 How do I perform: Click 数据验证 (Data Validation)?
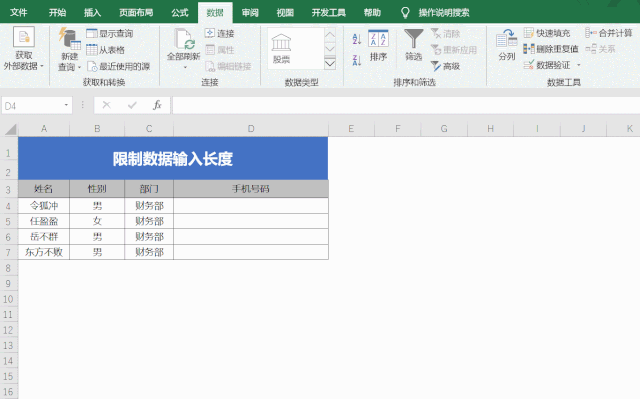click(x=547, y=65)
